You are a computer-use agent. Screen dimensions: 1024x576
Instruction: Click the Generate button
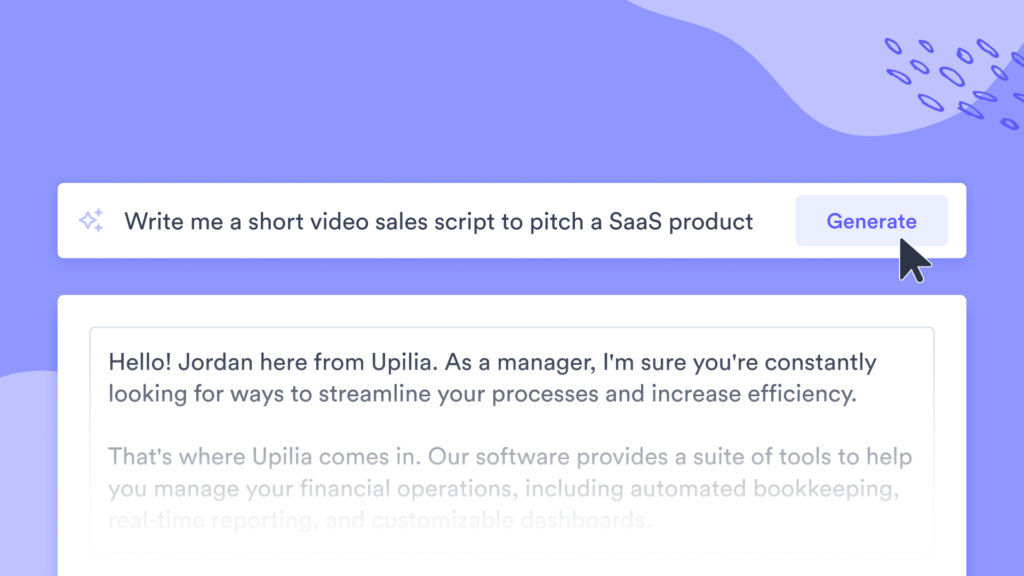coord(871,221)
